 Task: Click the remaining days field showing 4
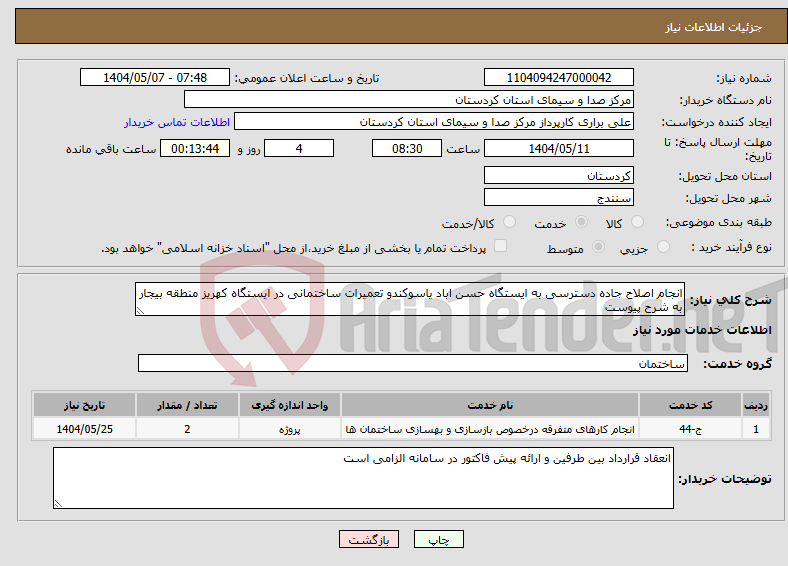coord(299,148)
